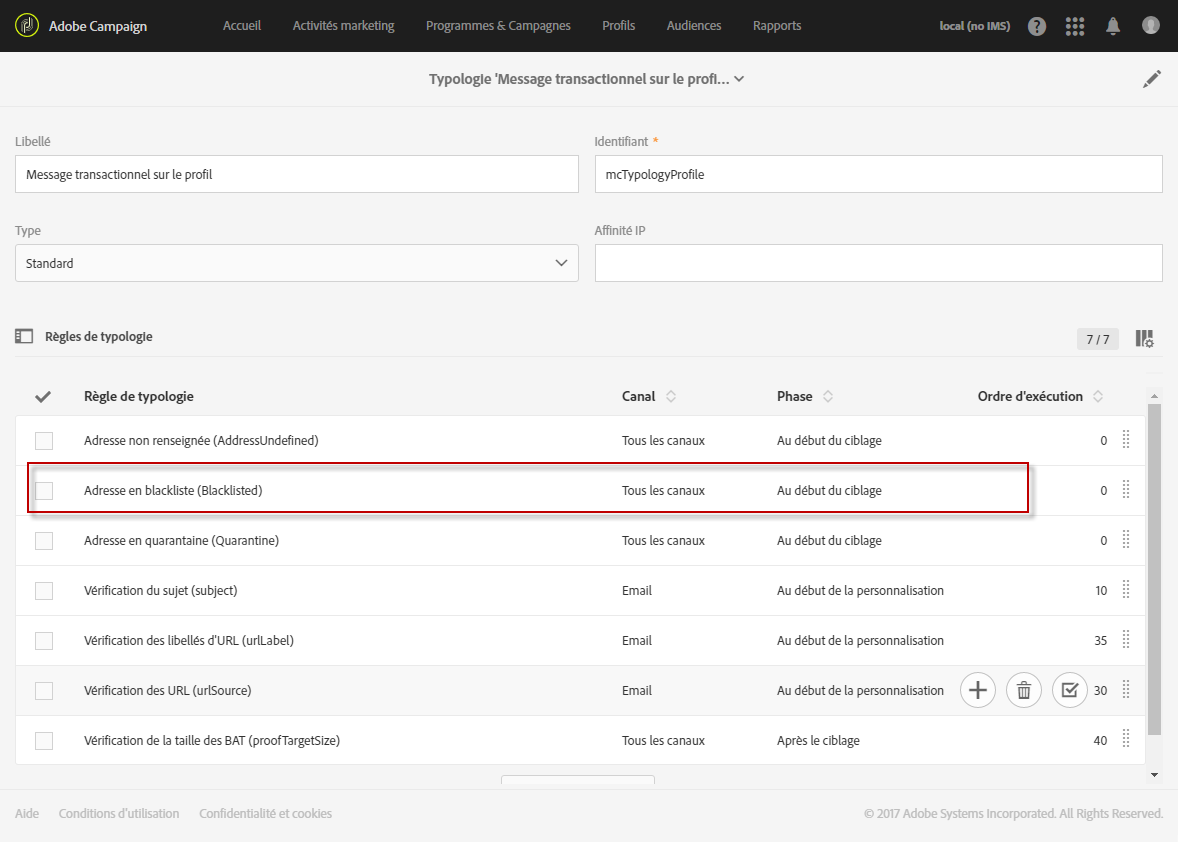Check the Adresse en blackliste rule checkbox
This screenshot has height=842, width=1178.
point(44,491)
